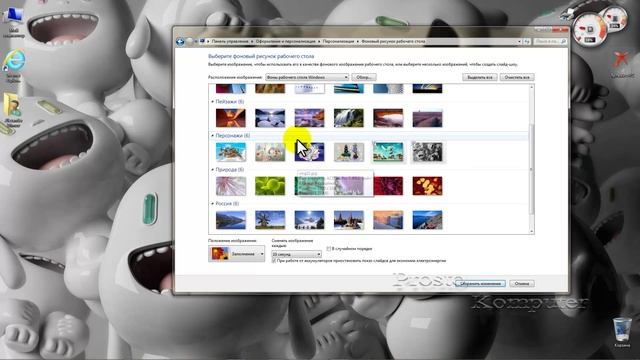This screenshot has width=640, height=360.
Task: Select the cathedral domes Russia thumbnail
Action: (x=349, y=220)
